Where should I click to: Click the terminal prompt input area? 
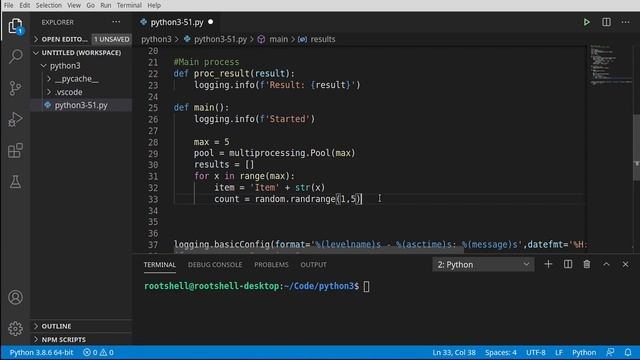pyautogui.click(x=367, y=286)
